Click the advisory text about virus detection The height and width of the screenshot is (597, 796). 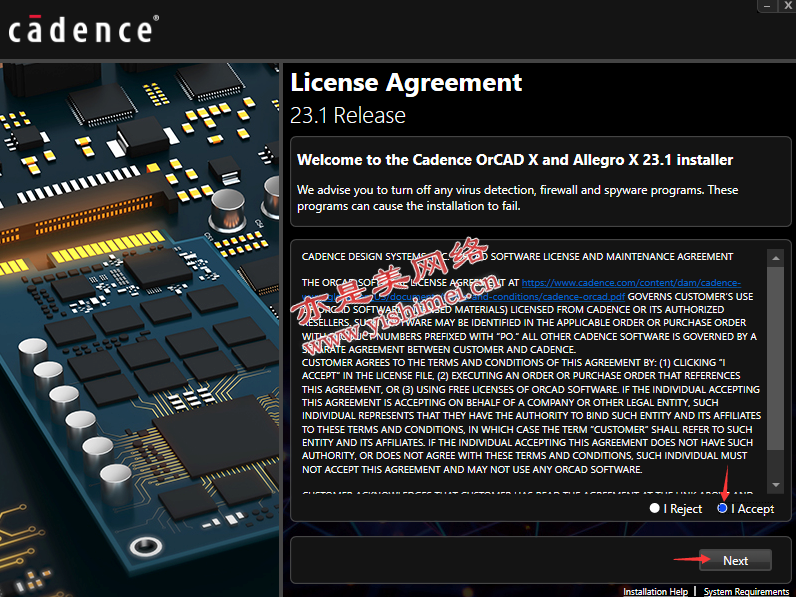tap(517, 198)
